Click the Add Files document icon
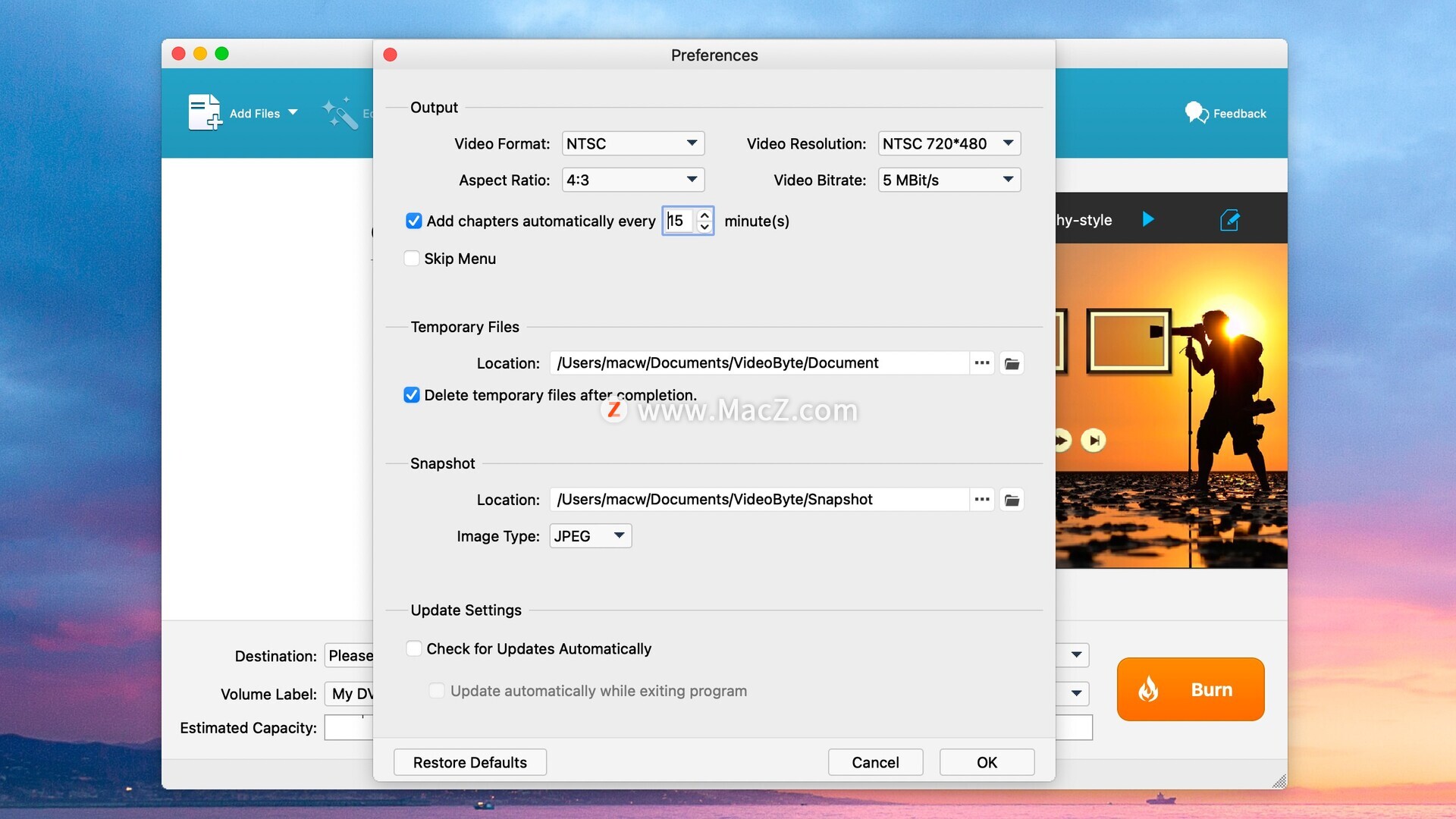Image resolution: width=1456 pixels, height=819 pixels. point(205,112)
